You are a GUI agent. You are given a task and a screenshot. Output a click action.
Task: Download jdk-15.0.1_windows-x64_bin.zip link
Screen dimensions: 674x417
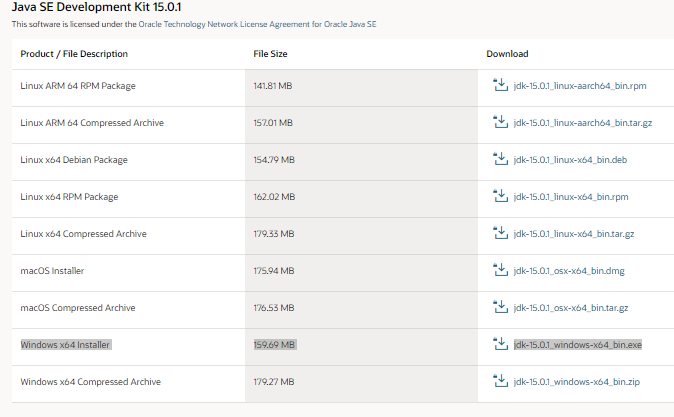click(x=577, y=382)
